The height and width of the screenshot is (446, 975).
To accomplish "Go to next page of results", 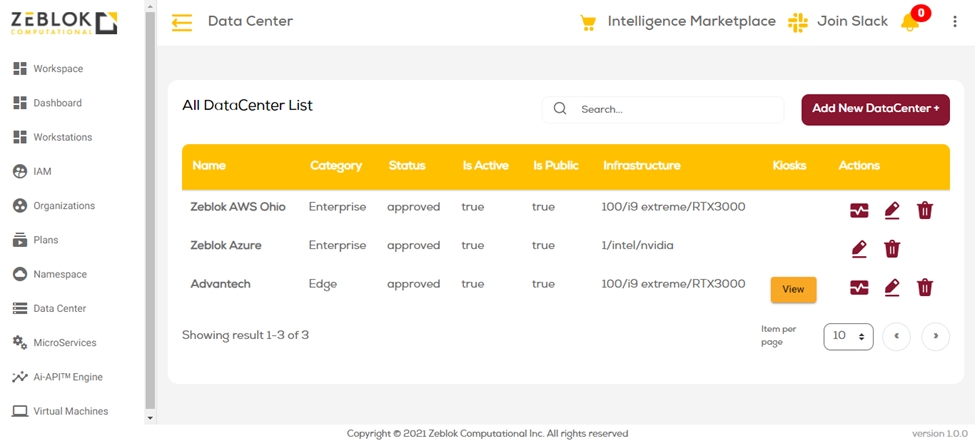I will tap(935, 336).
